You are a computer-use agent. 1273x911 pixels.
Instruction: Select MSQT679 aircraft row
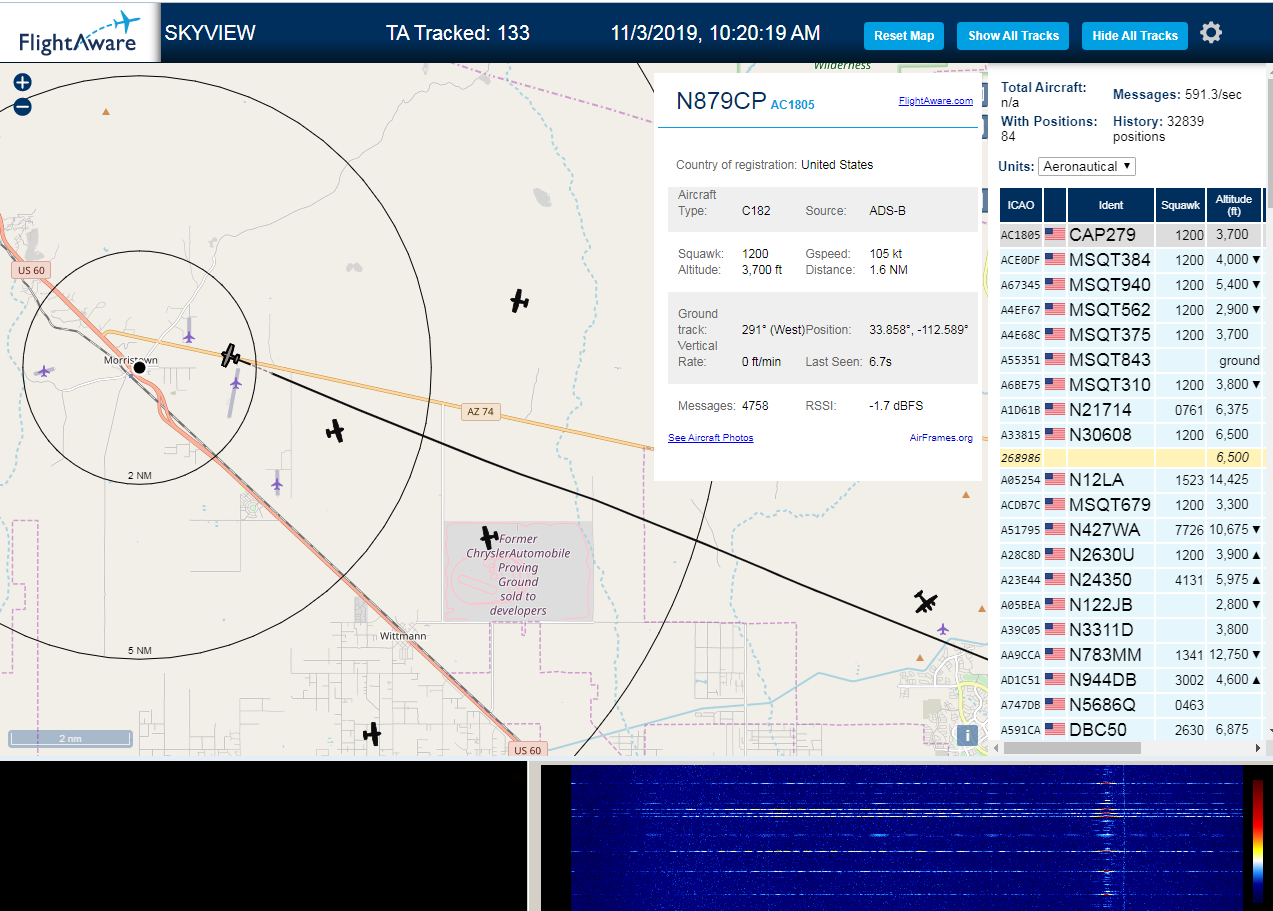click(x=1131, y=504)
